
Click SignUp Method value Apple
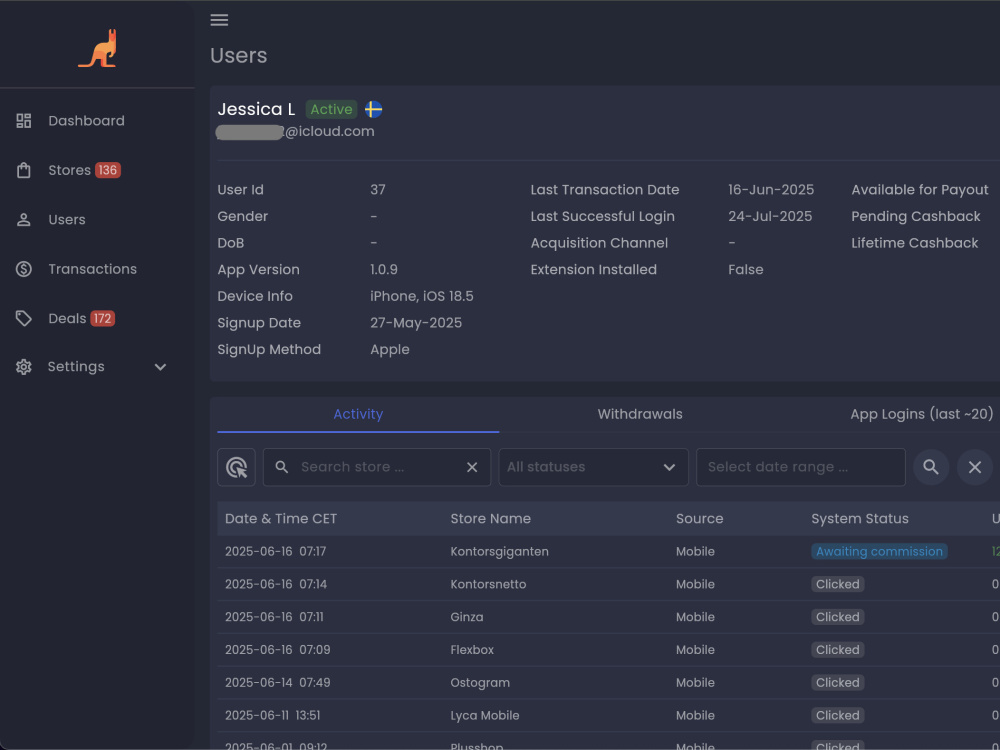pyautogui.click(x=390, y=349)
